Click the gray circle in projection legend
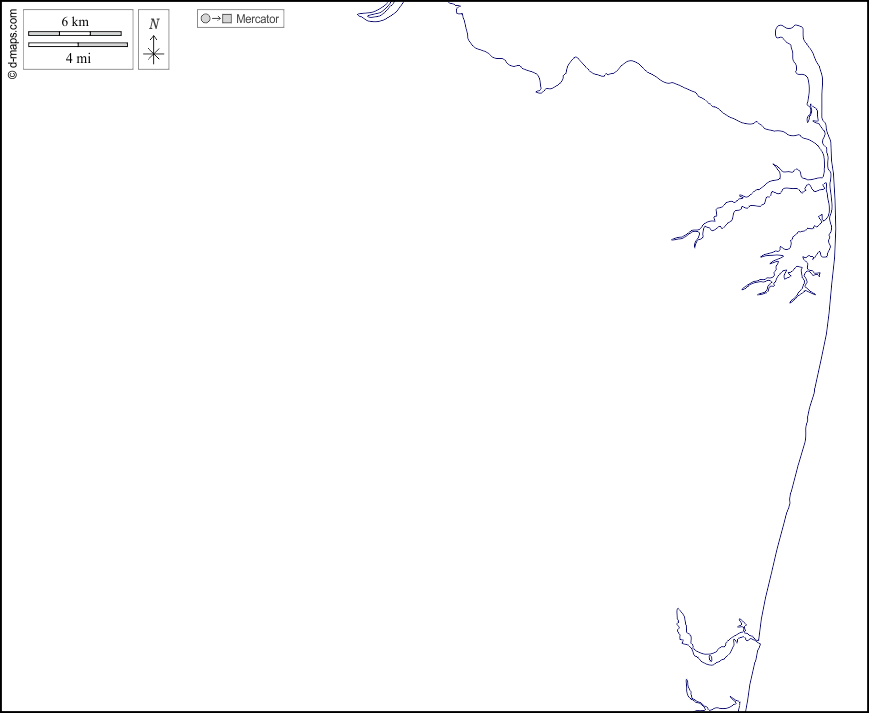 click(205, 19)
